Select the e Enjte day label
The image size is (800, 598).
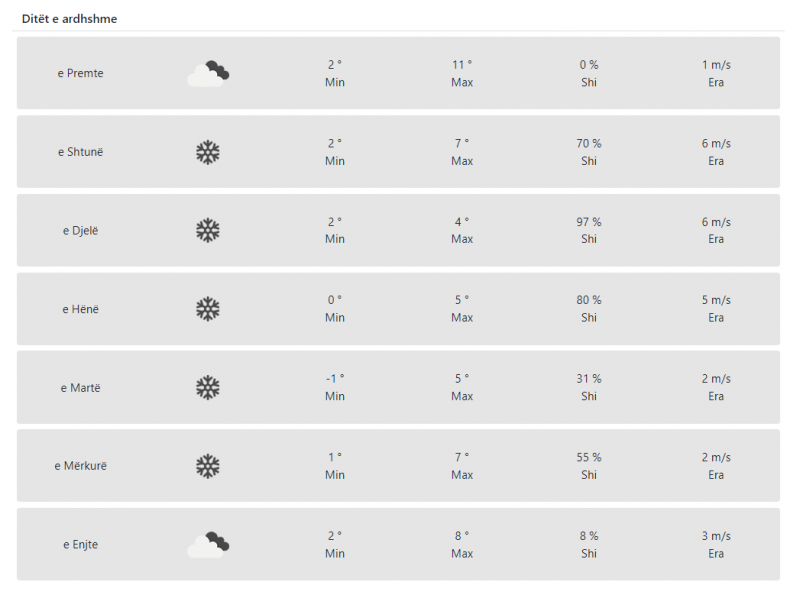pos(80,544)
